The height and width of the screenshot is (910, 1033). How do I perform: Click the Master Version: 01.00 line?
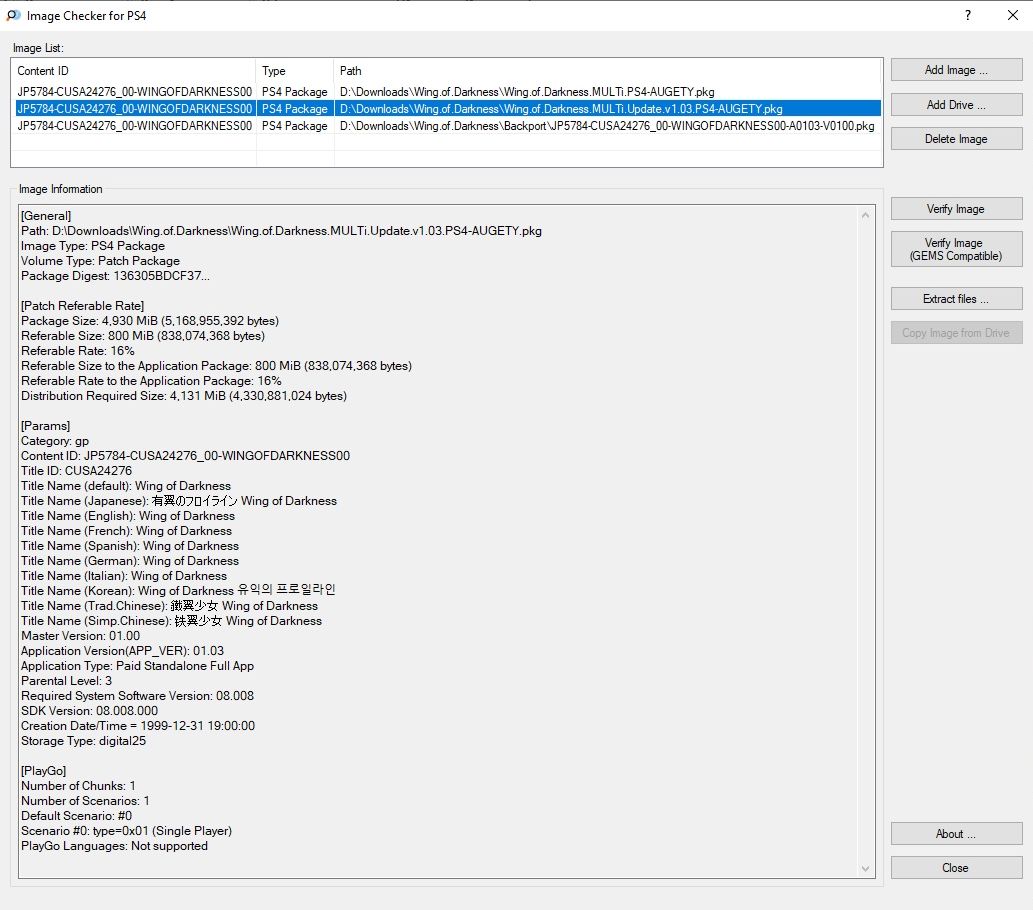[x=80, y=636]
